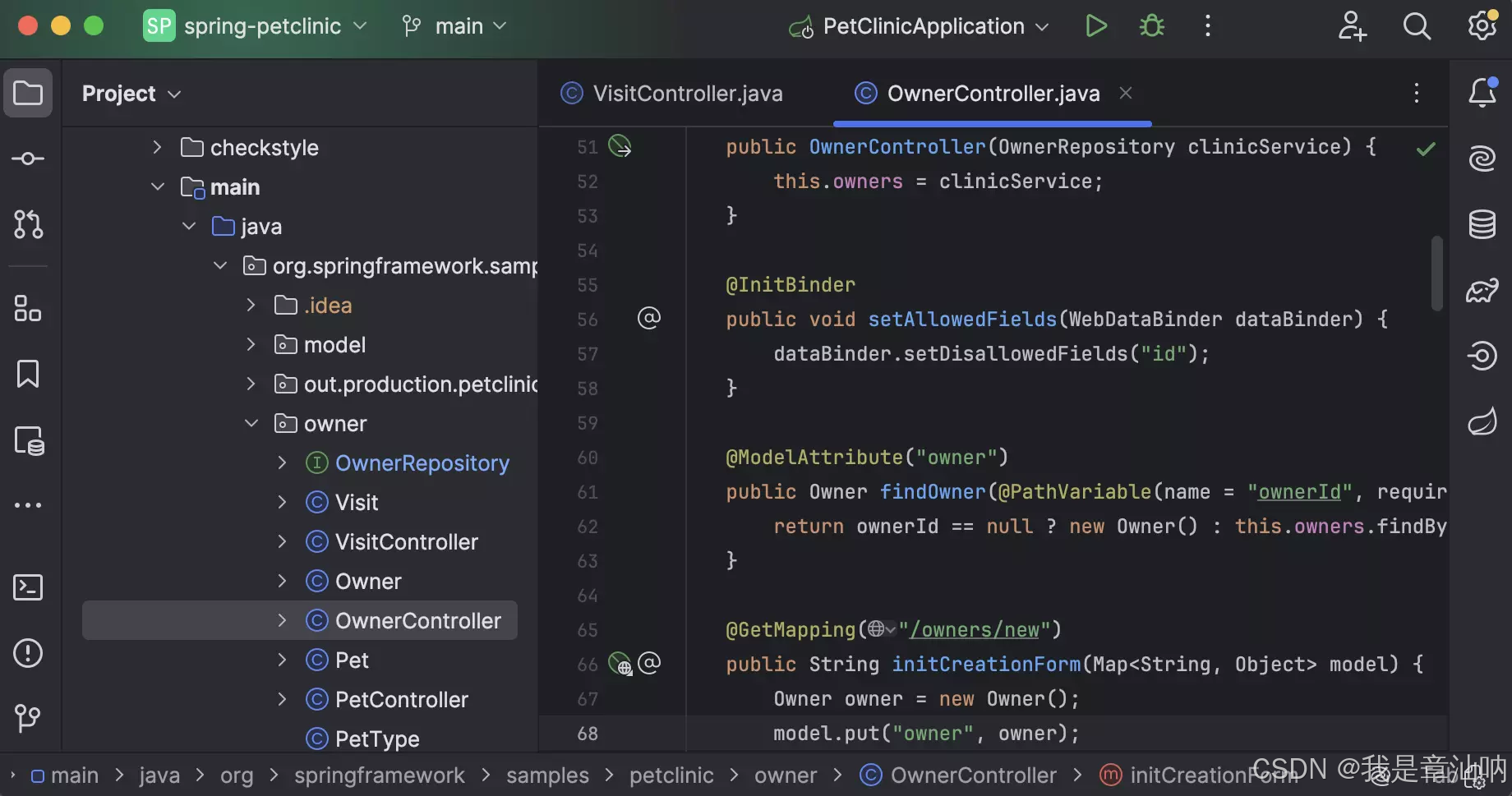Screen dimensions: 1512x796
Task: Click 'petclinic' in breadcrumb bar
Action: click(x=671, y=775)
